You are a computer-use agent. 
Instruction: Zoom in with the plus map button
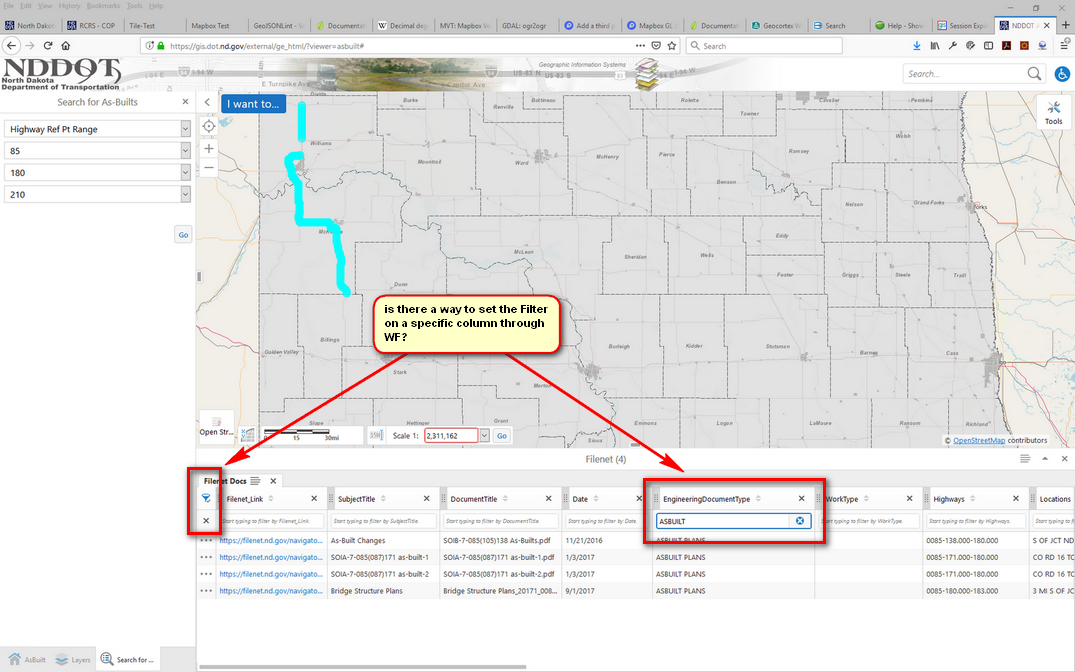tap(208, 148)
